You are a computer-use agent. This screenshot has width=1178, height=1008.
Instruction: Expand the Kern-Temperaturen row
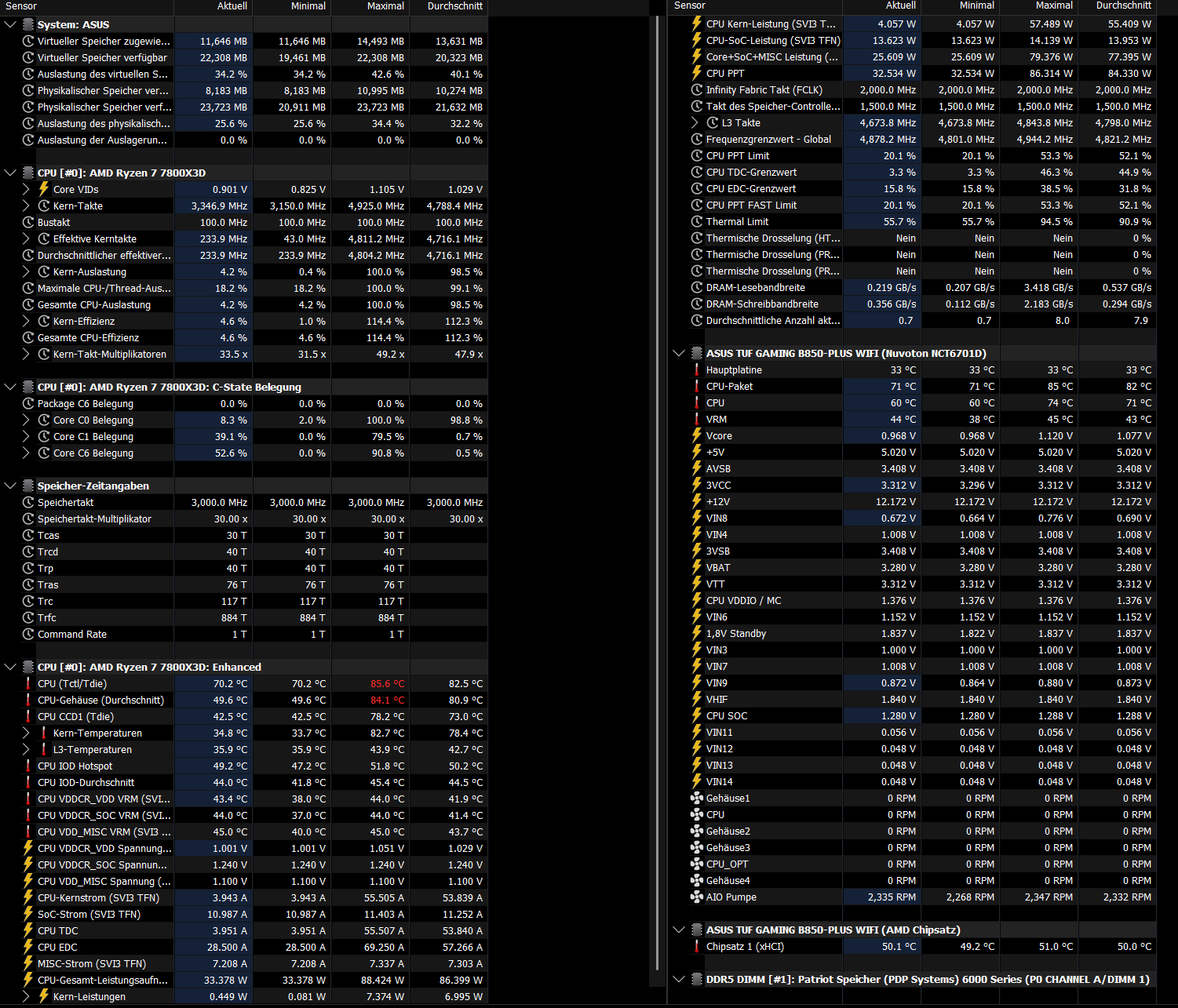click(26, 733)
